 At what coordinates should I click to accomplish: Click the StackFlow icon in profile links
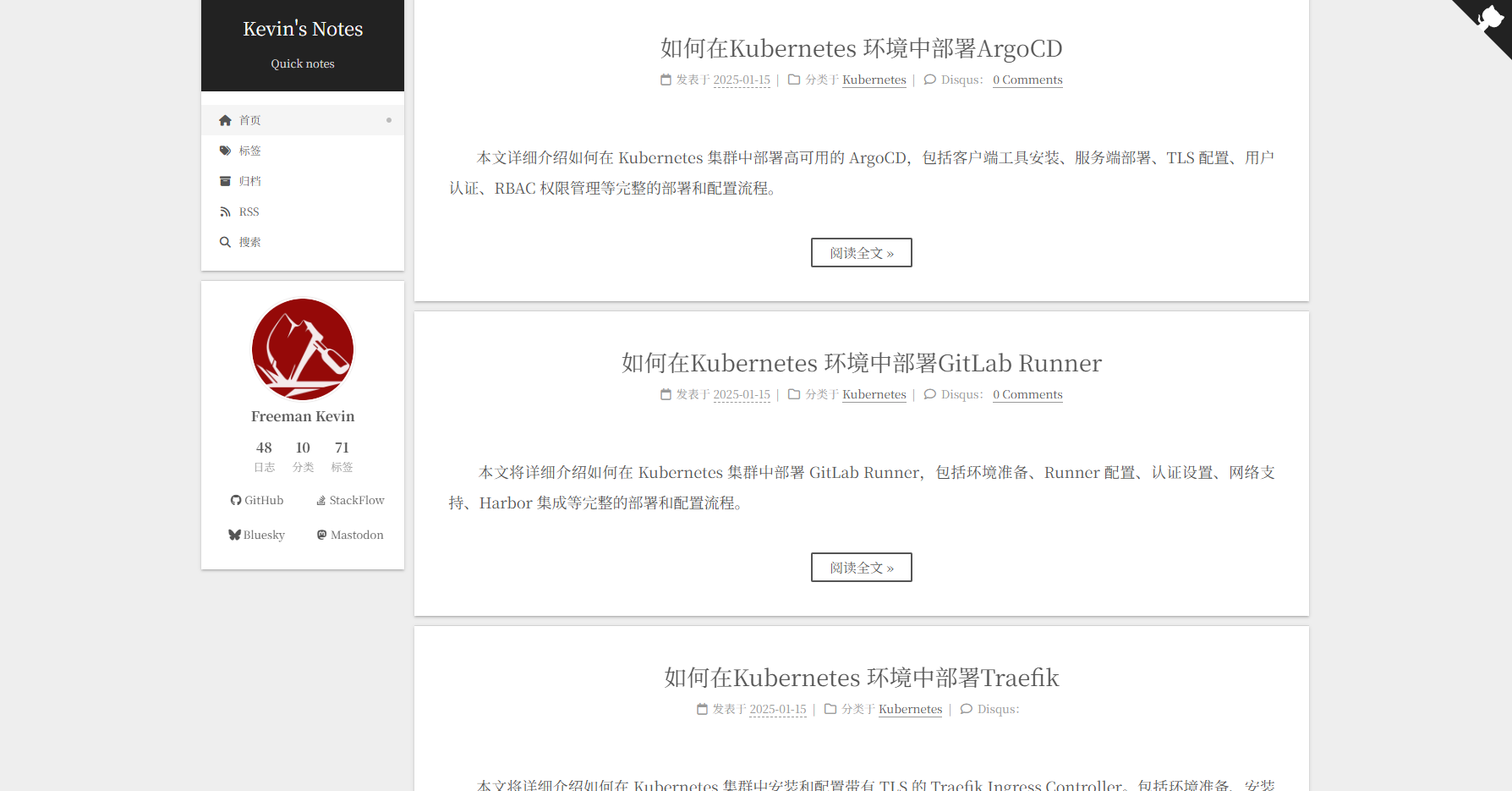point(321,501)
